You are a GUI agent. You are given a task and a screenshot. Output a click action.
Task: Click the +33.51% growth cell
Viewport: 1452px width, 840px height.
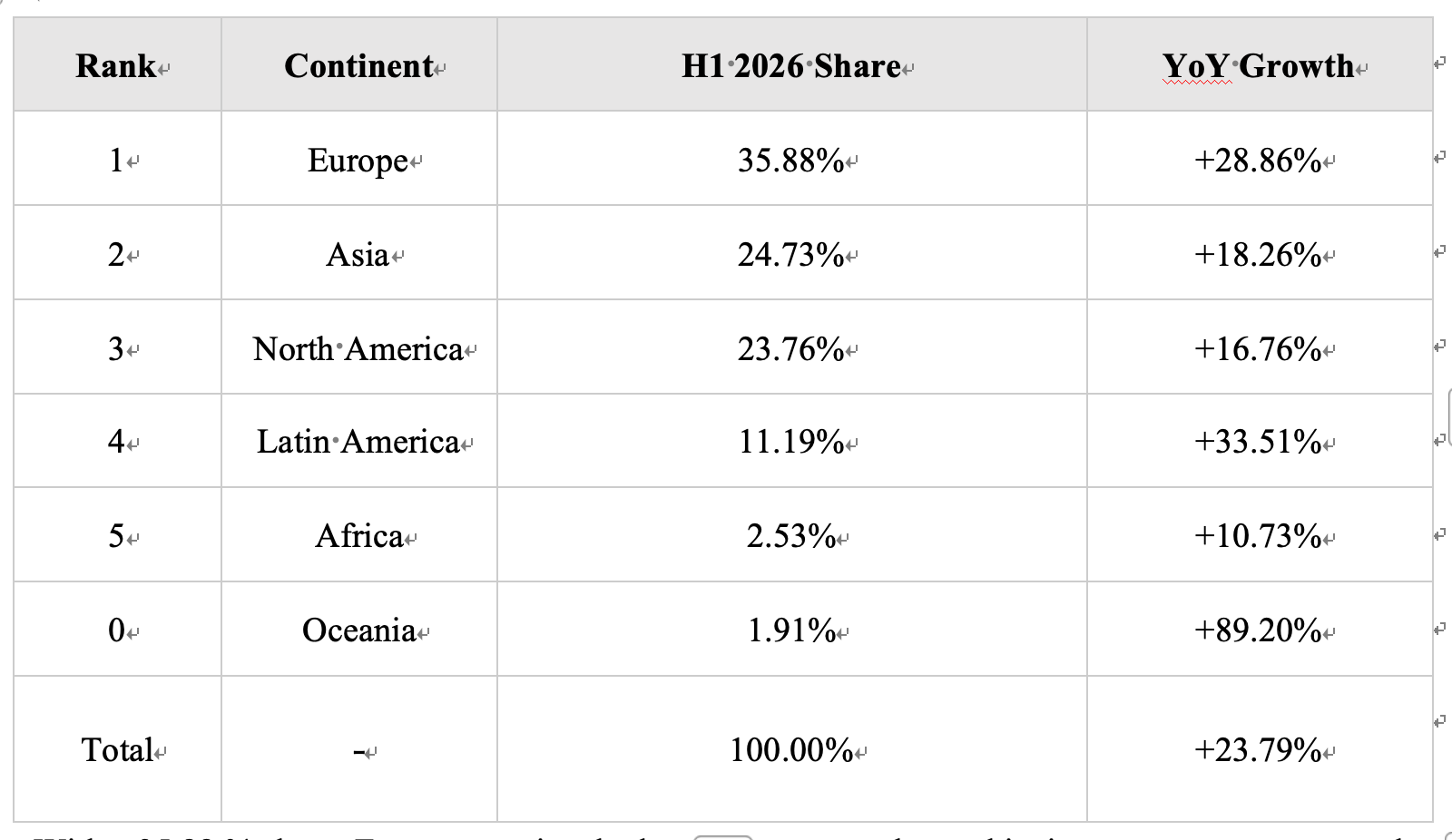tap(1258, 443)
